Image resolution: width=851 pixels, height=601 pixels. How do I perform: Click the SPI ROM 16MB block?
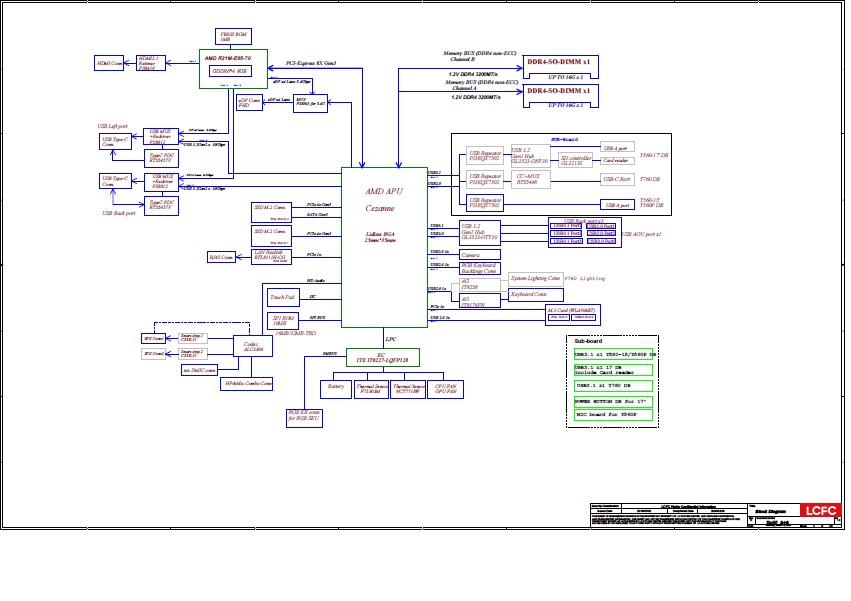point(283,320)
